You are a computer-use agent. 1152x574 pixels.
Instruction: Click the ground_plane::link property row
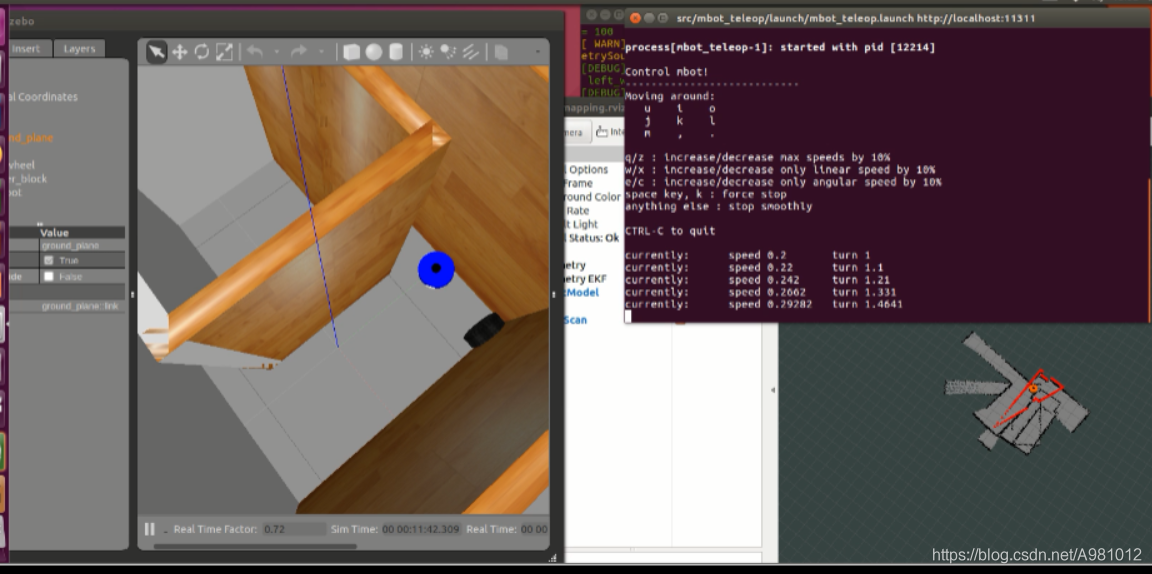[x=66, y=306]
